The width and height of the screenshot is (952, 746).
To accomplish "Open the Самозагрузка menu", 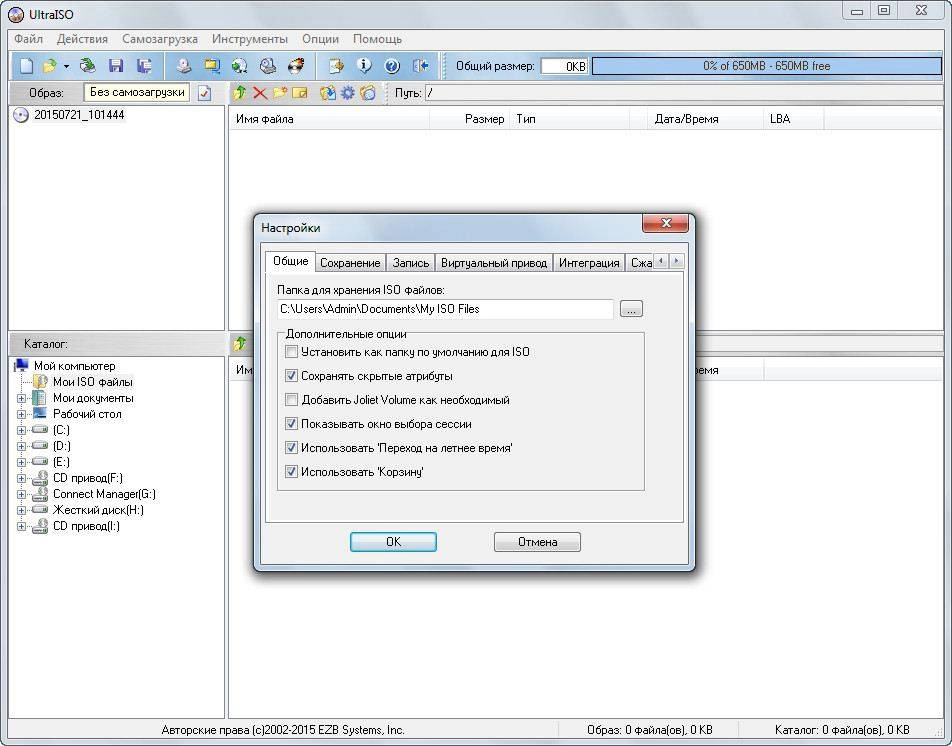I will coord(160,39).
